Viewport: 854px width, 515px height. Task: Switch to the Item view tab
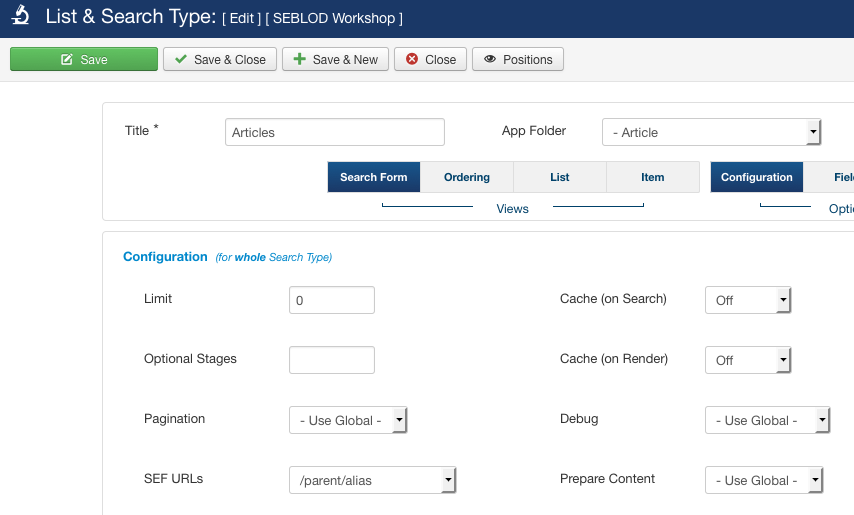(x=652, y=177)
